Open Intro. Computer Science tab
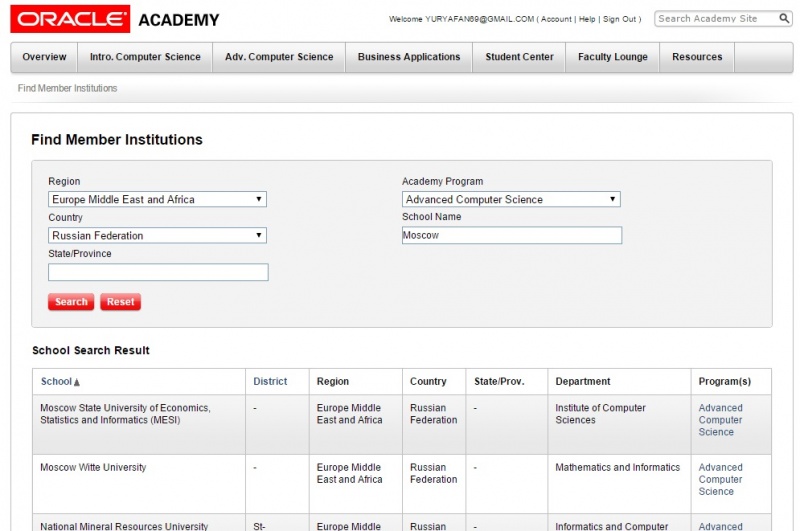Image resolution: width=800 pixels, height=531 pixels. tap(145, 57)
